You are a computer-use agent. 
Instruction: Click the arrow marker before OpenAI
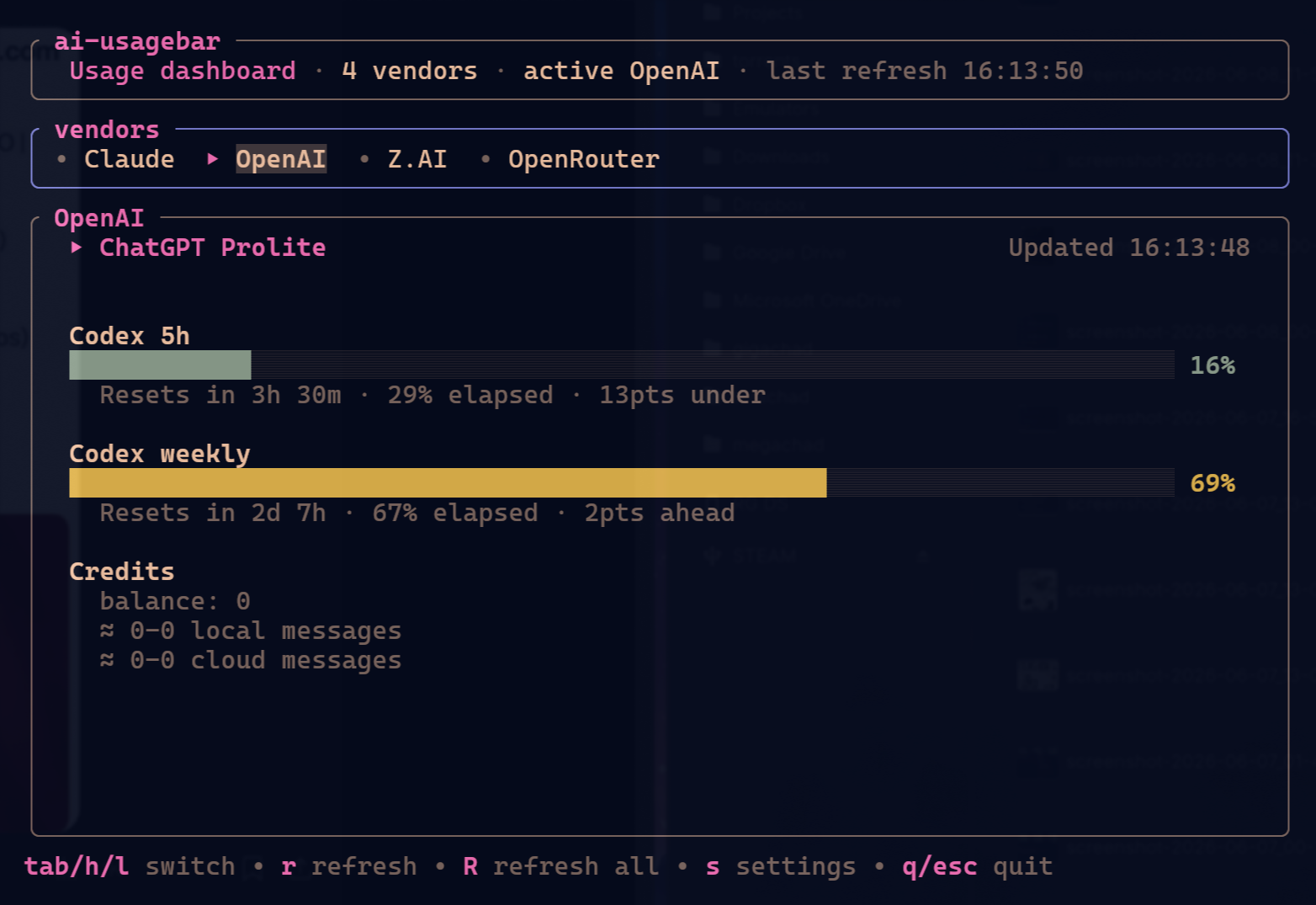(x=213, y=158)
